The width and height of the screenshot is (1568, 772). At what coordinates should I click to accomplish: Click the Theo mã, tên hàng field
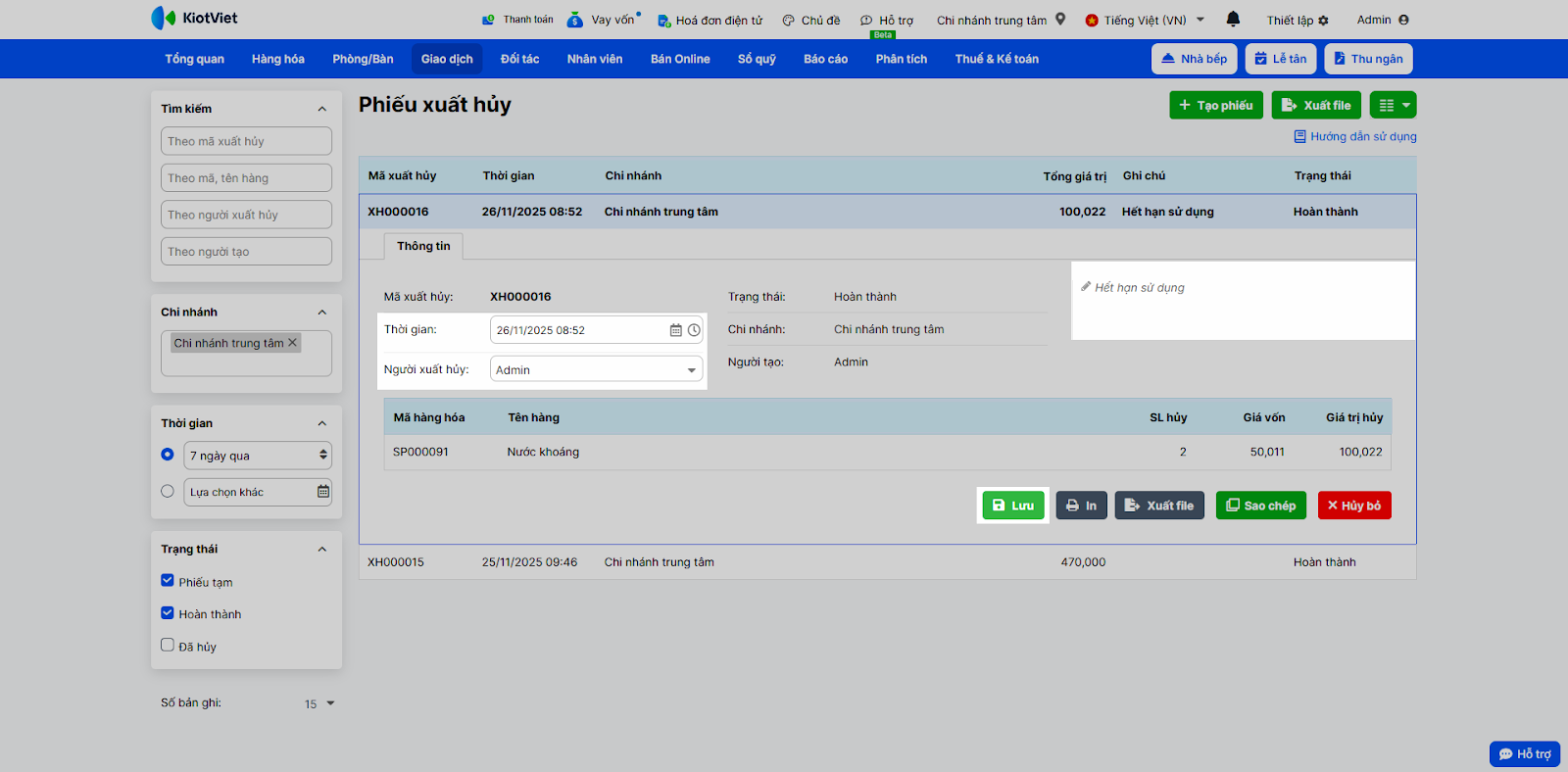pyautogui.click(x=246, y=177)
